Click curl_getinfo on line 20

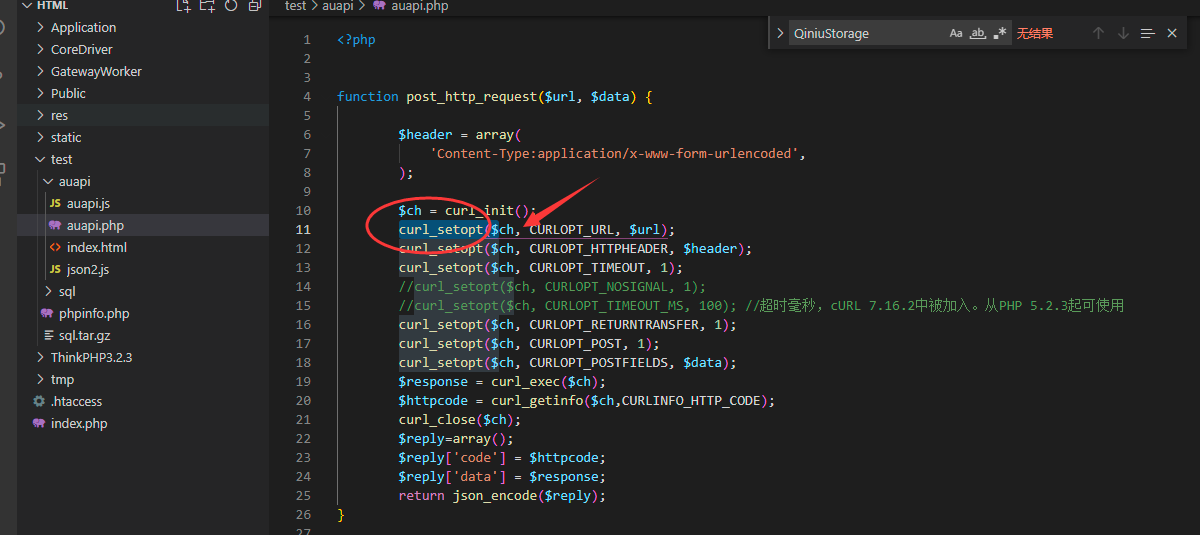537,401
